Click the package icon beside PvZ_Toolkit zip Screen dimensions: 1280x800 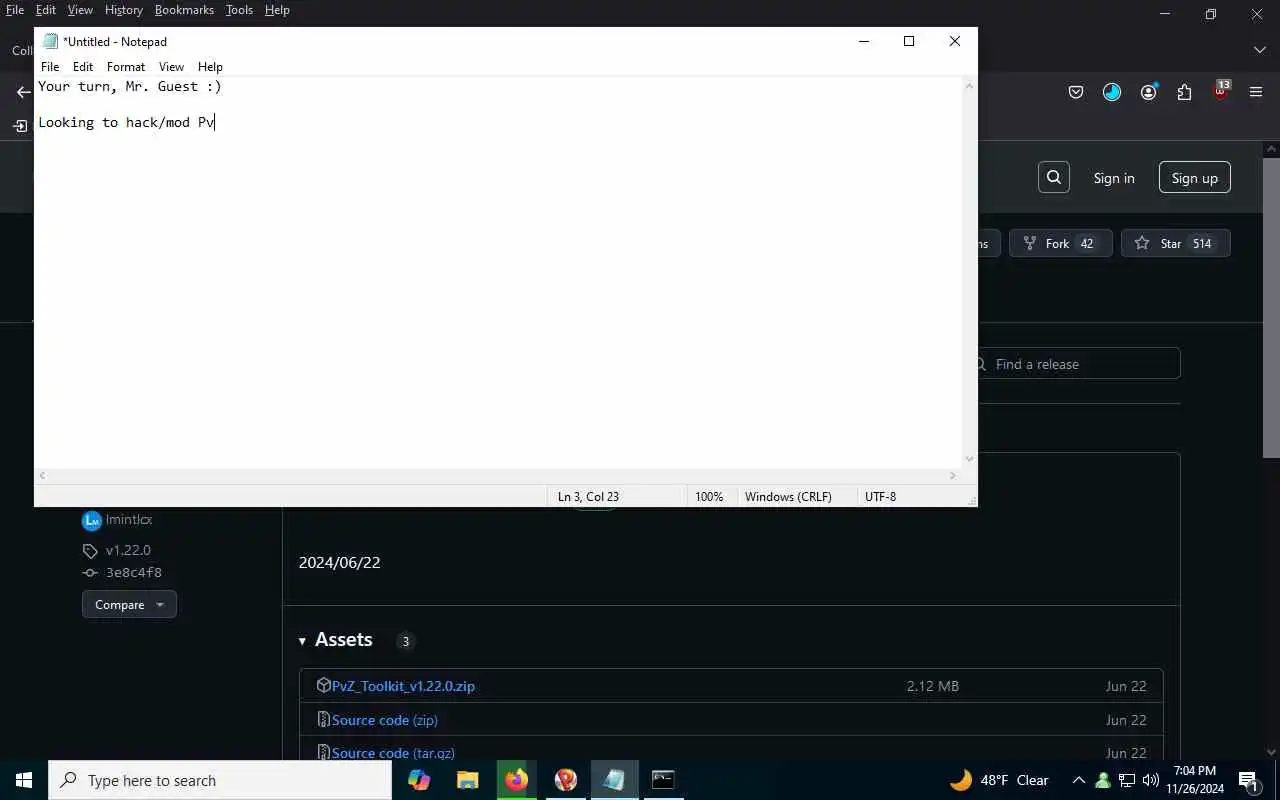[x=323, y=685]
